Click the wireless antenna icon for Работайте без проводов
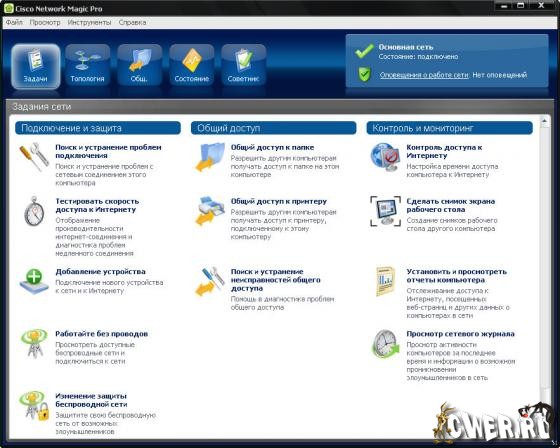This screenshot has height=448, width=560. coord(34,343)
